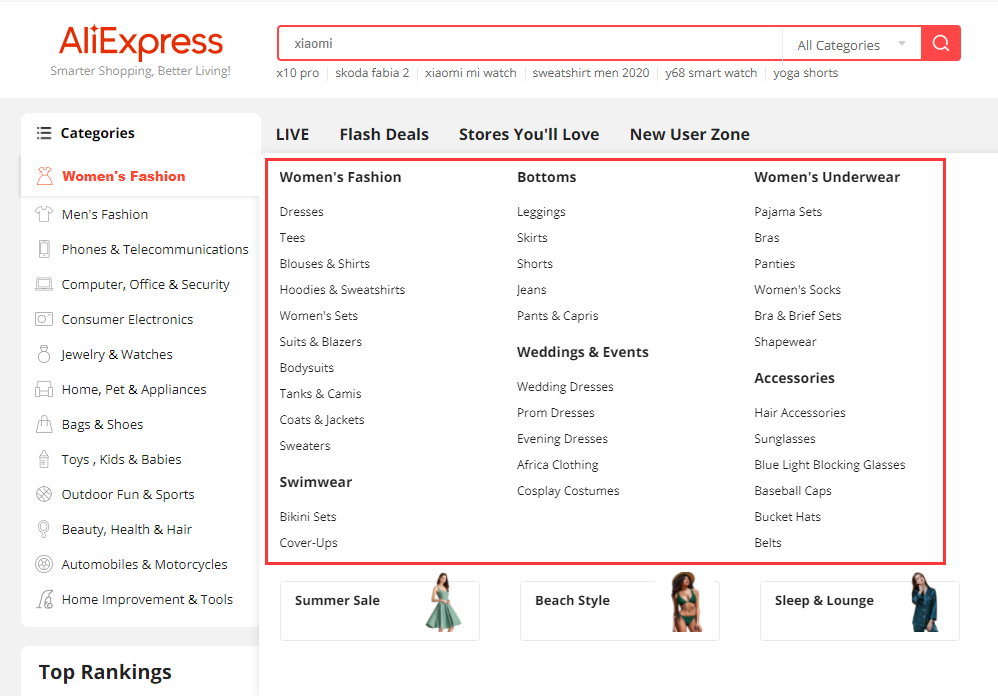Screen dimensions: 998x696
Task: Open the Summer Sale promo card
Action: 379,610
